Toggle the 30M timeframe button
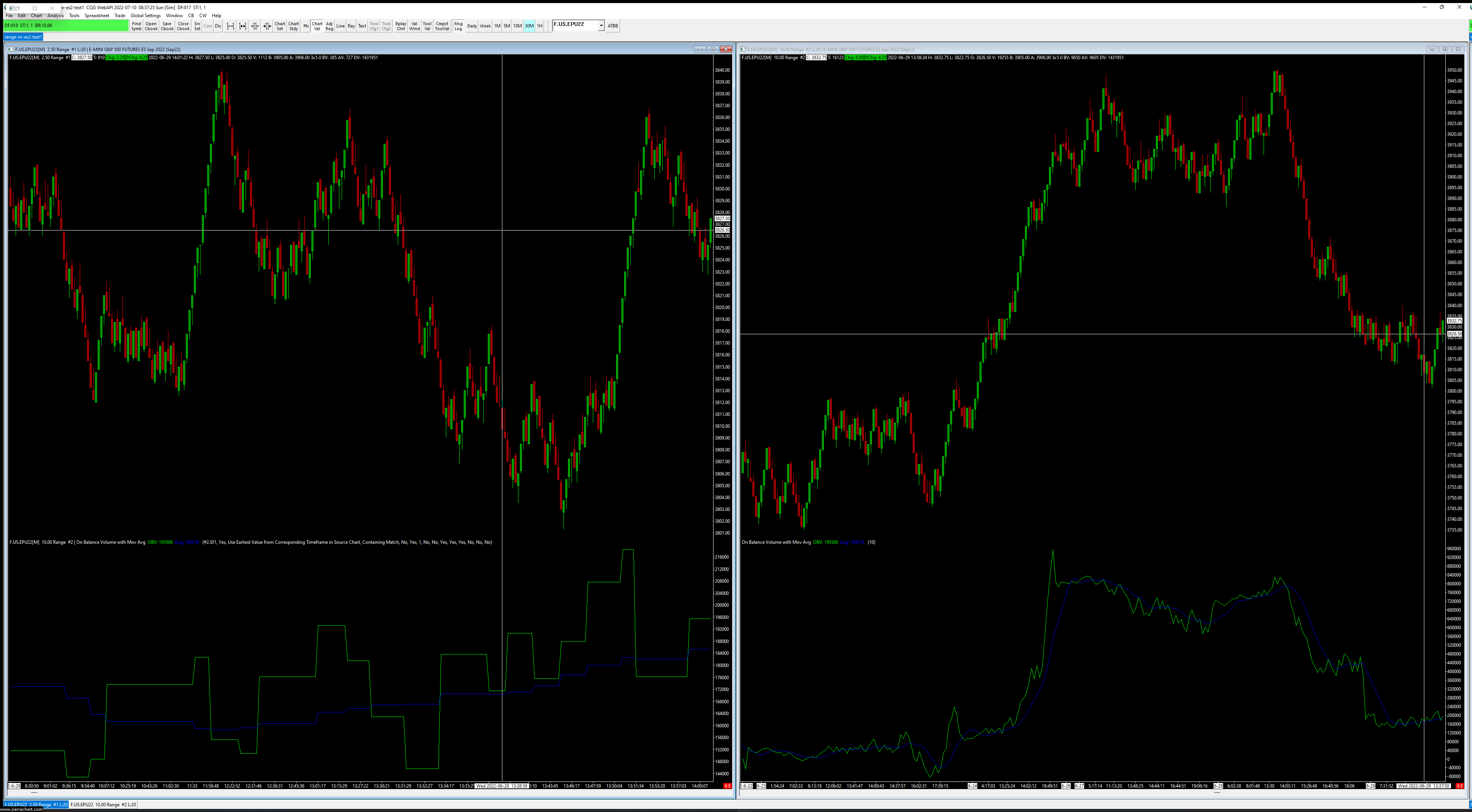Screen dimensions: 1472x812 tap(529, 26)
